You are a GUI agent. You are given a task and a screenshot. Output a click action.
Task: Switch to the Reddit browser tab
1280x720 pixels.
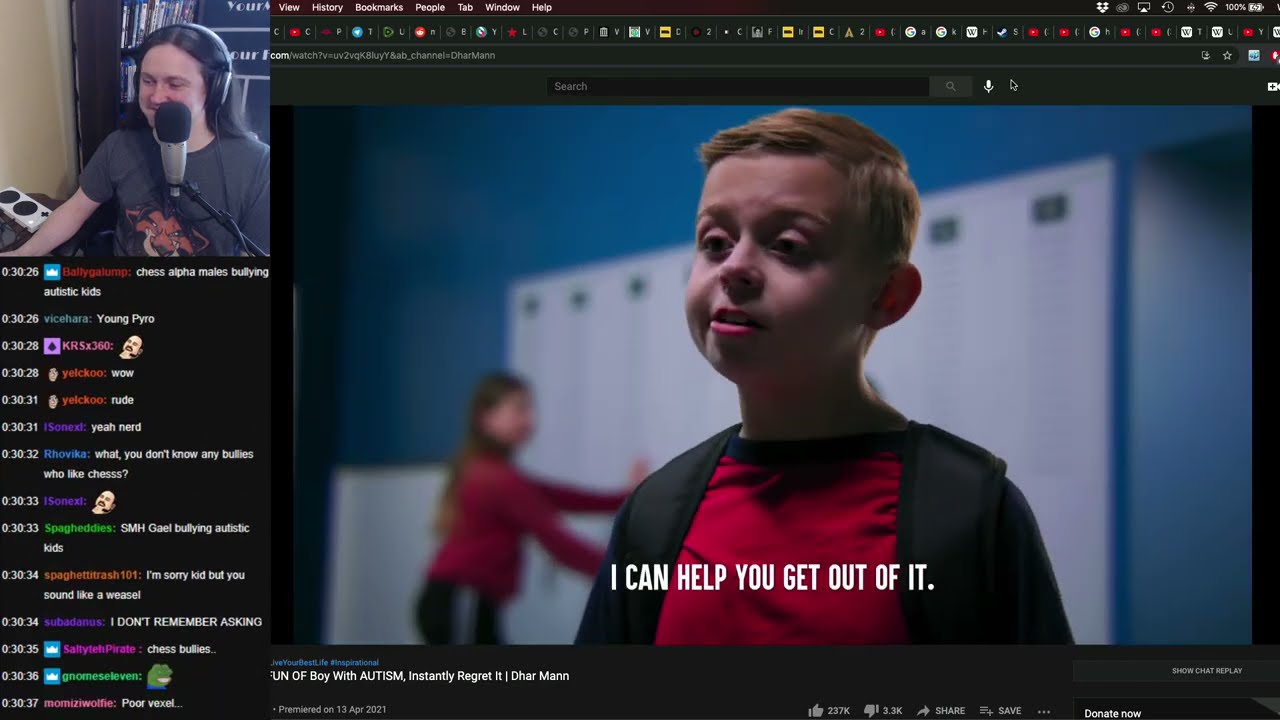tap(425, 32)
